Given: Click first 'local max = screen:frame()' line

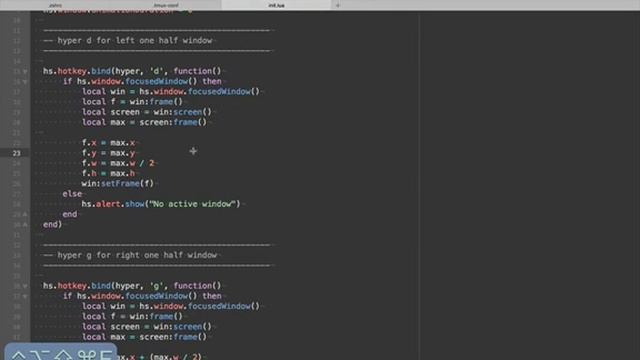Looking at the screenshot, I should [x=144, y=122].
